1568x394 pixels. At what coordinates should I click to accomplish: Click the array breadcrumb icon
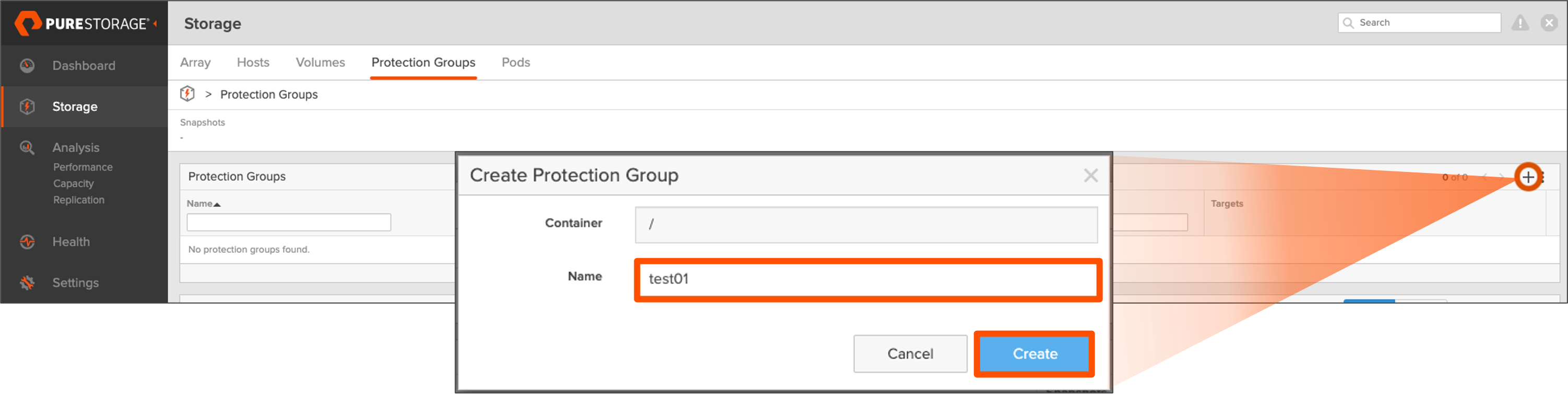tap(187, 95)
